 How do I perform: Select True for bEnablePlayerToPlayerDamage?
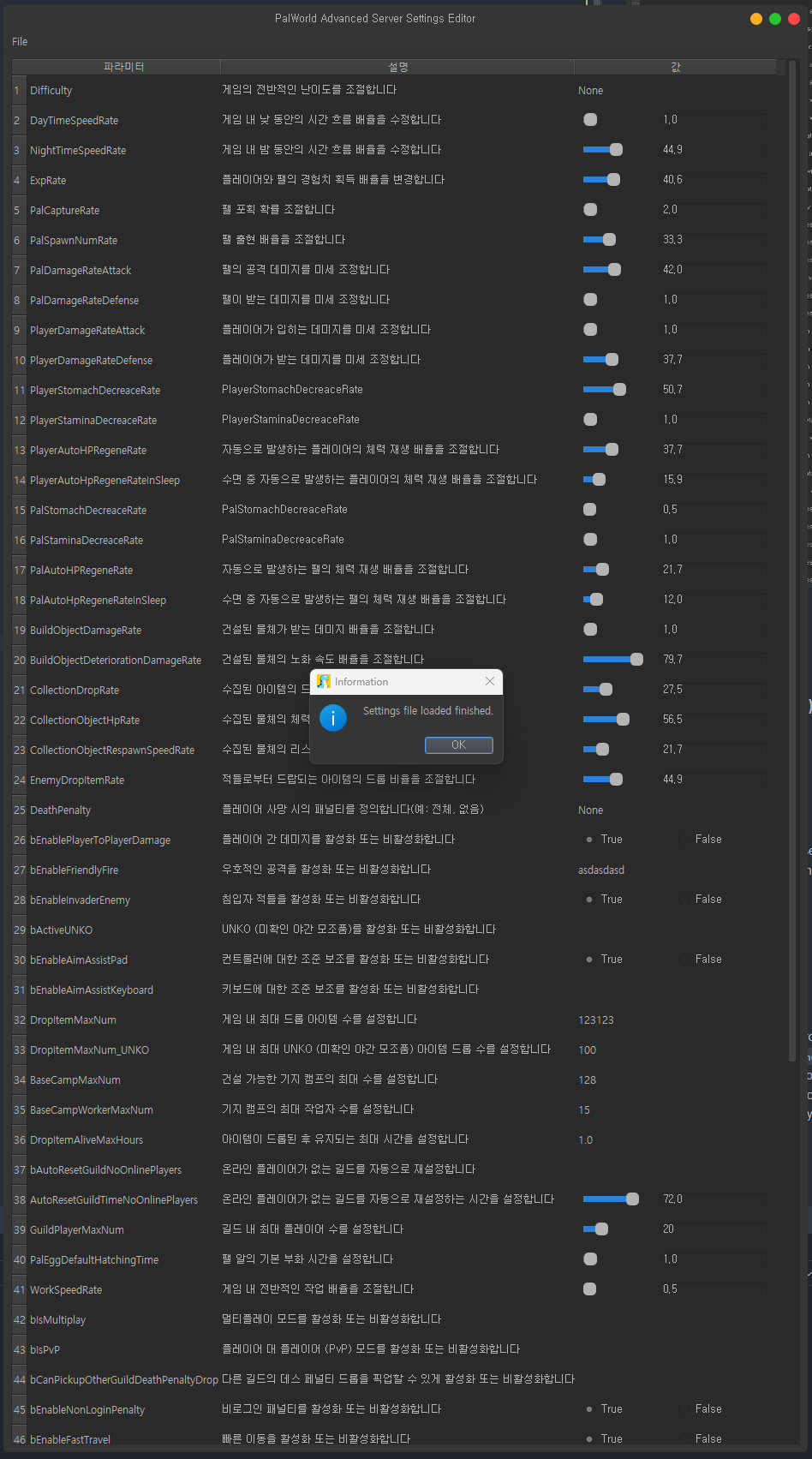click(603, 840)
